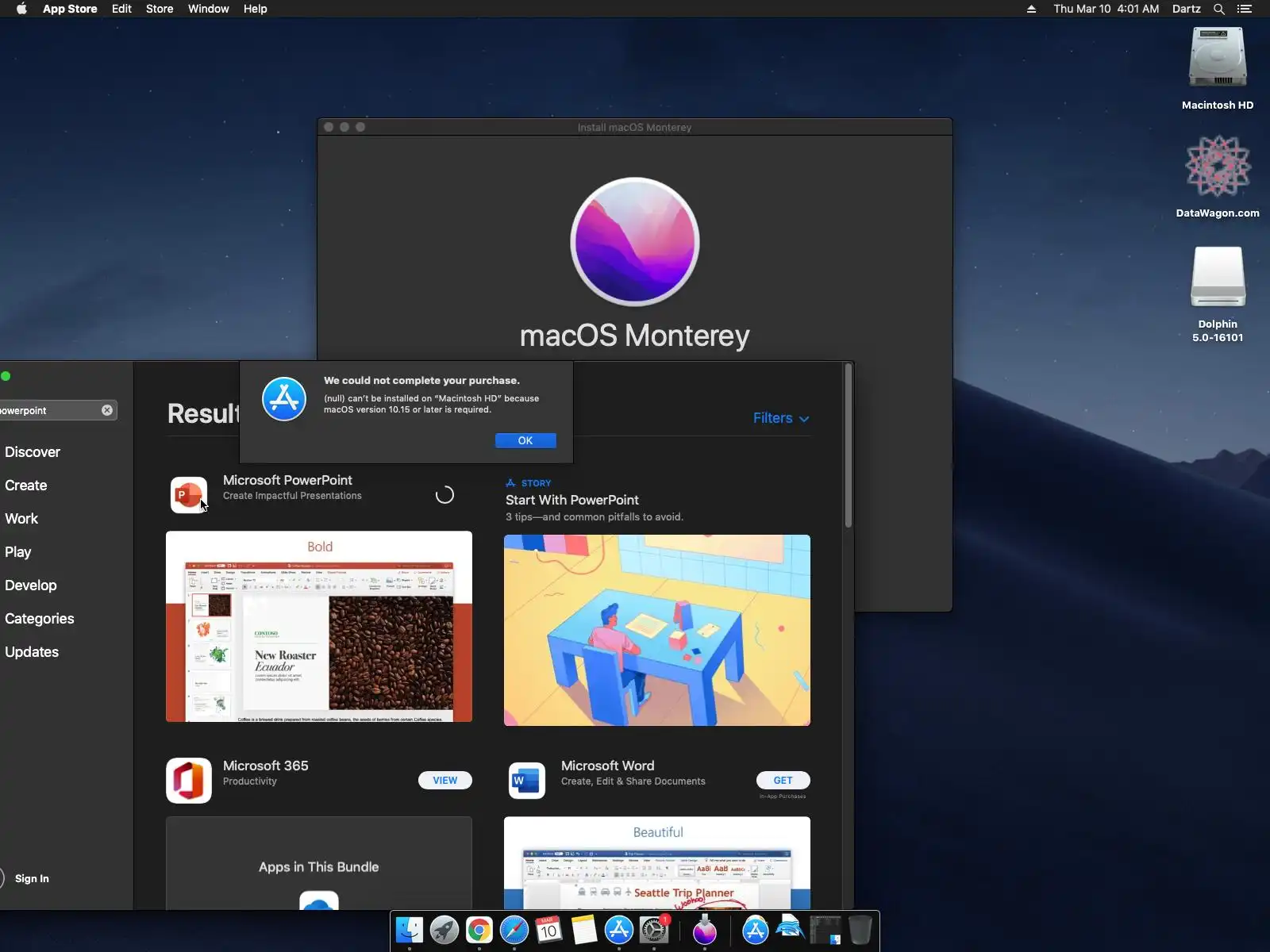1270x952 pixels.
Task: Click the App Store results scrollbar
Action: point(849,445)
